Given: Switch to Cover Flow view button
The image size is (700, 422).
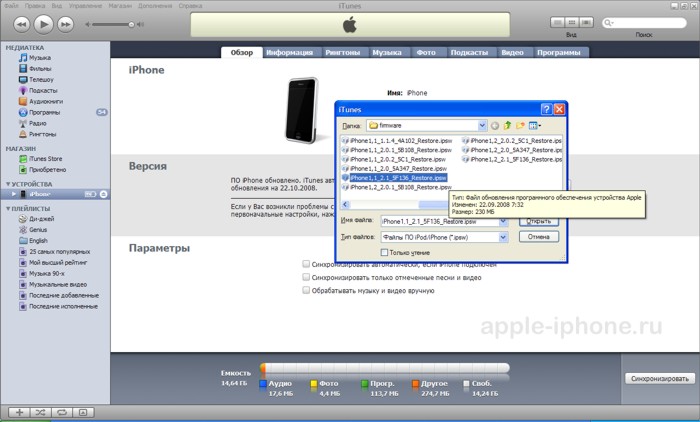Looking at the screenshot, I should pyautogui.click(x=586, y=22).
